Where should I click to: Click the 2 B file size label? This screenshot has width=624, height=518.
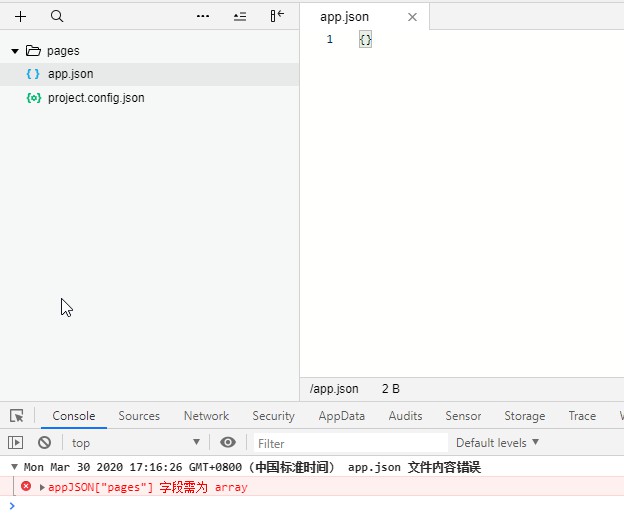click(x=390, y=389)
